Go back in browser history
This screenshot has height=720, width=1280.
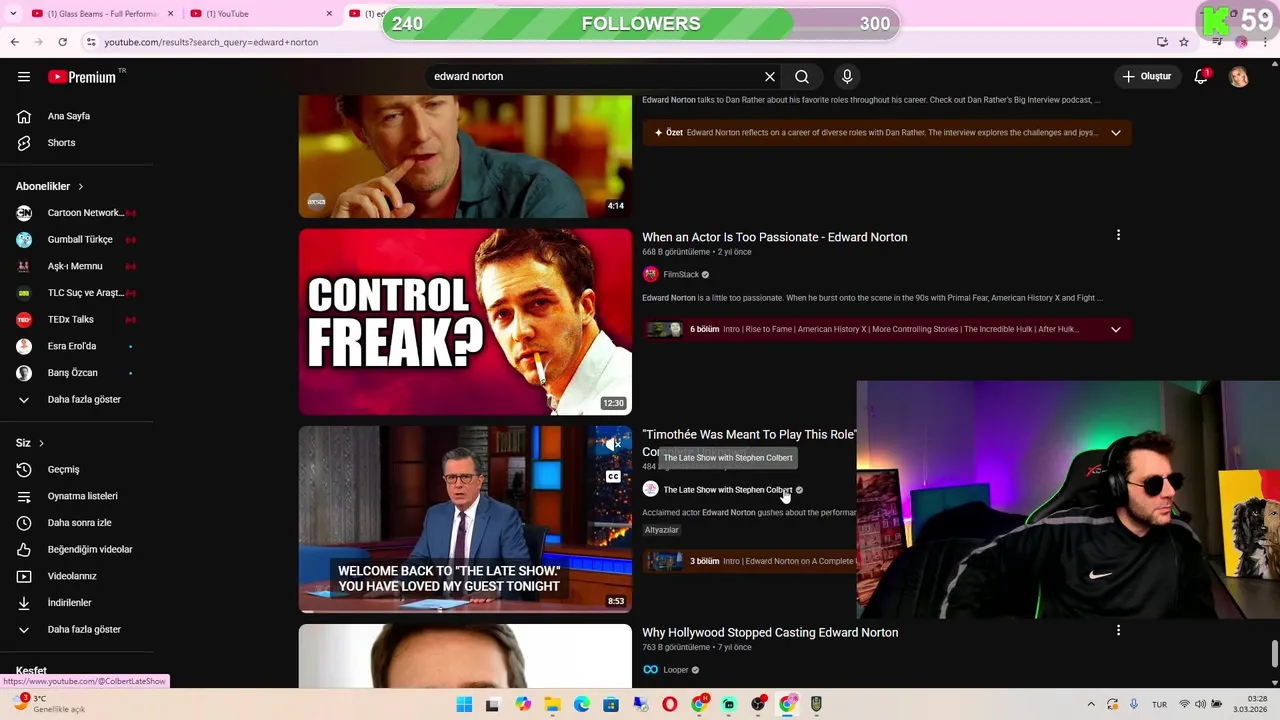[14, 42]
